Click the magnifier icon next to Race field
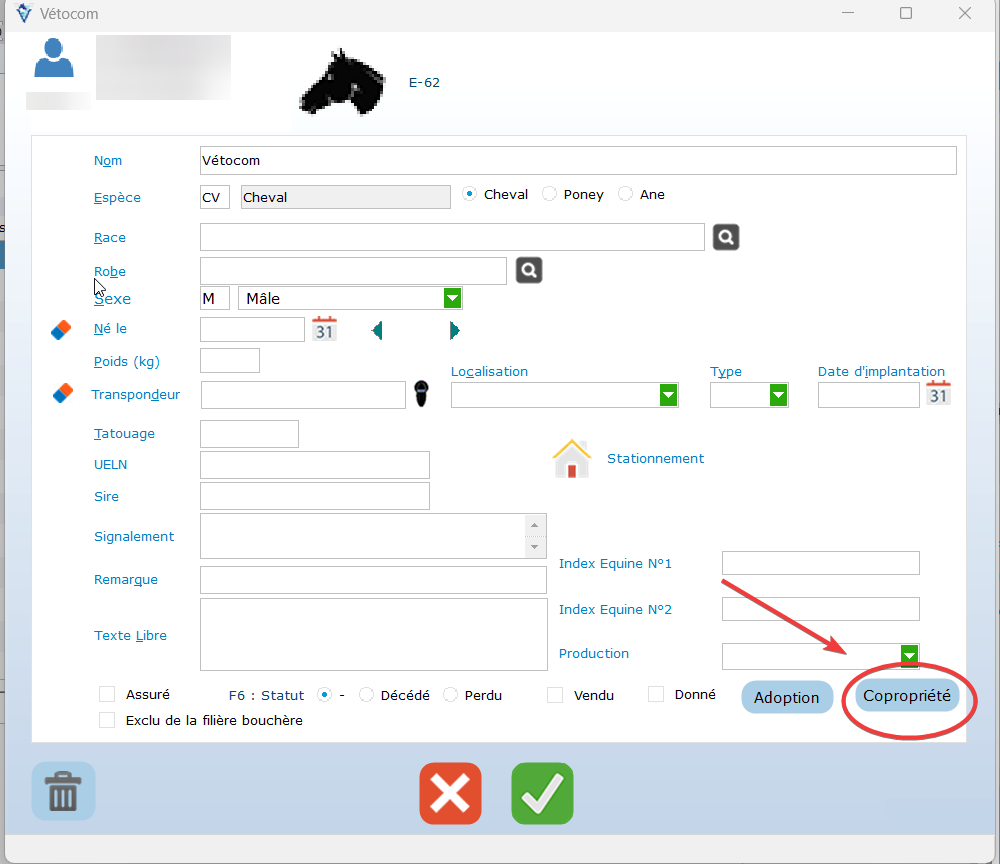 726,237
